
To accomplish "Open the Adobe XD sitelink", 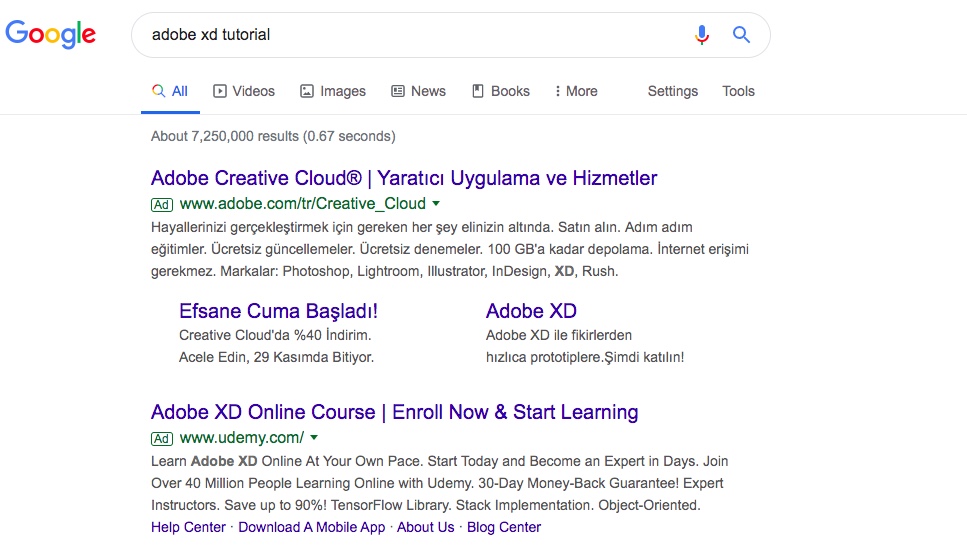I will click(x=531, y=311).
